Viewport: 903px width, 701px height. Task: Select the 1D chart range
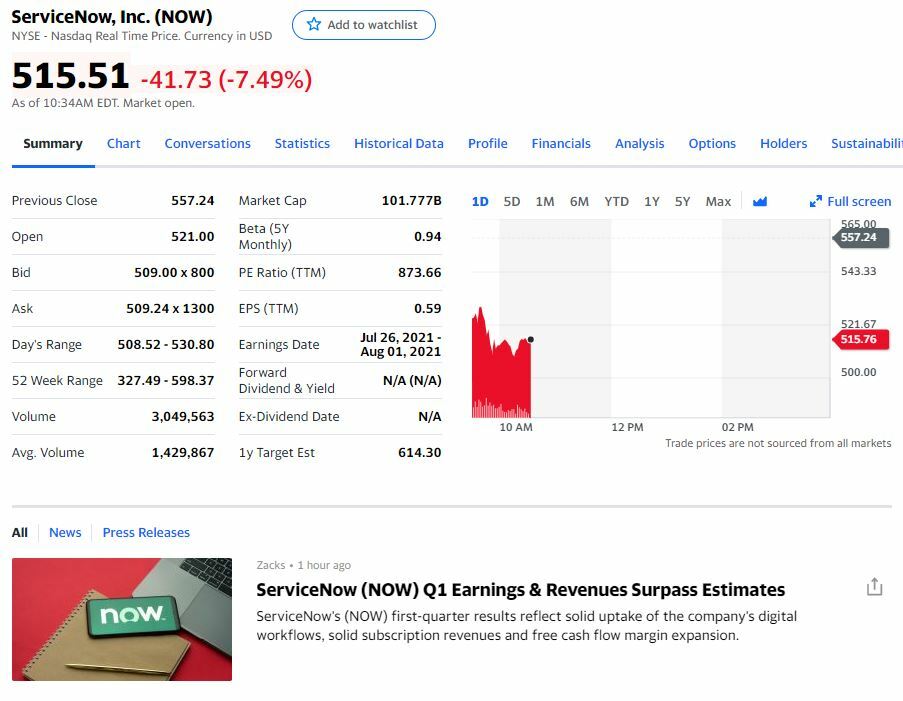480,202
